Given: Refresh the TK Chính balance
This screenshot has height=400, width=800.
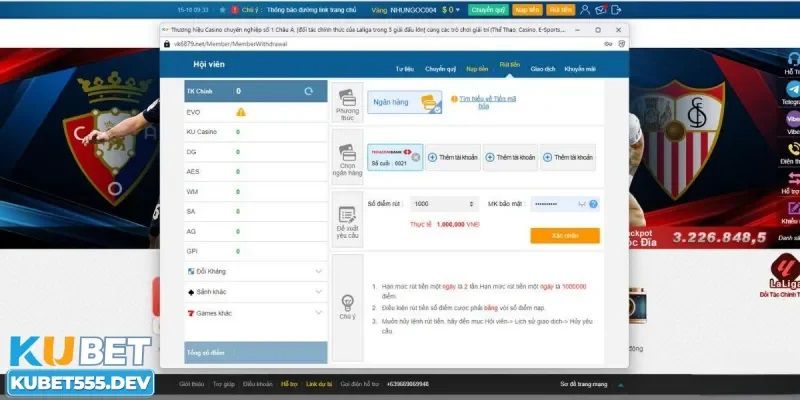Looking at the screenshot, I should (309, 91).
